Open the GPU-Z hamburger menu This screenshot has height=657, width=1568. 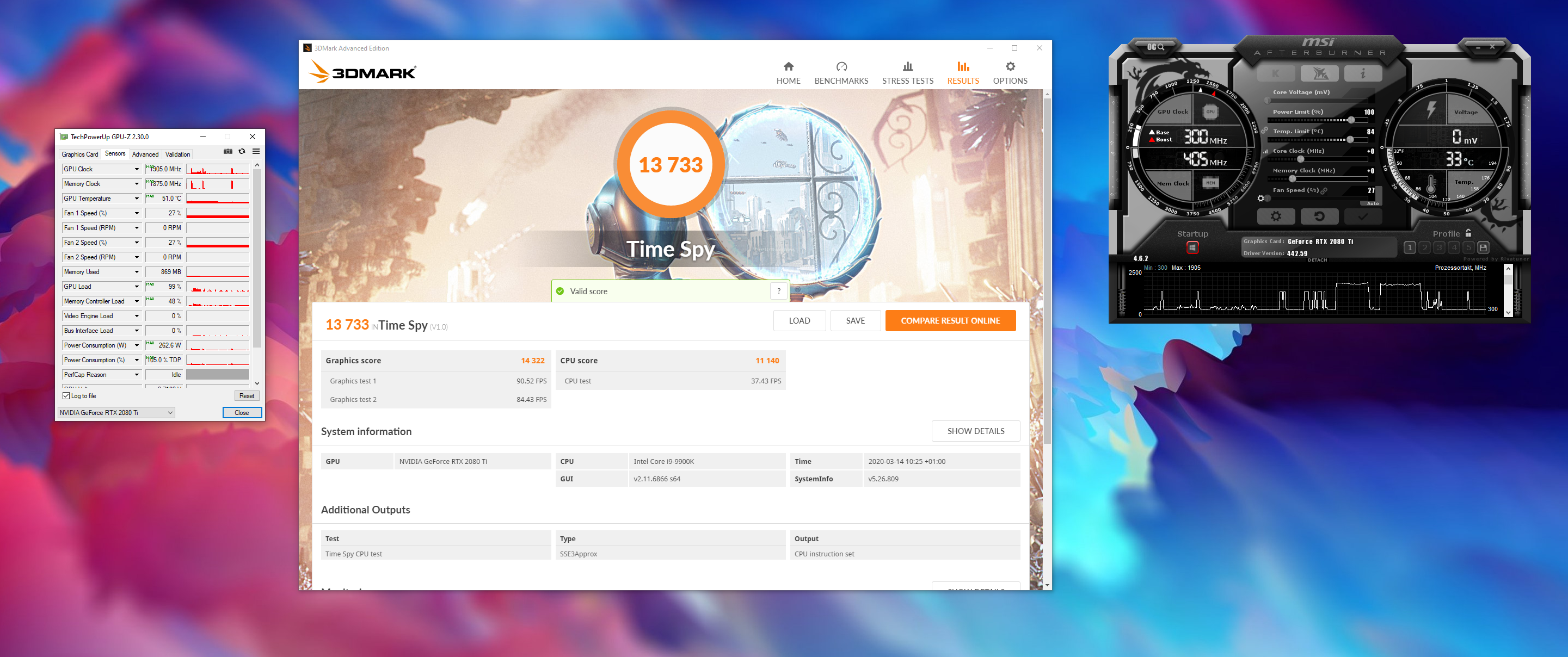(x=256, y=152)
